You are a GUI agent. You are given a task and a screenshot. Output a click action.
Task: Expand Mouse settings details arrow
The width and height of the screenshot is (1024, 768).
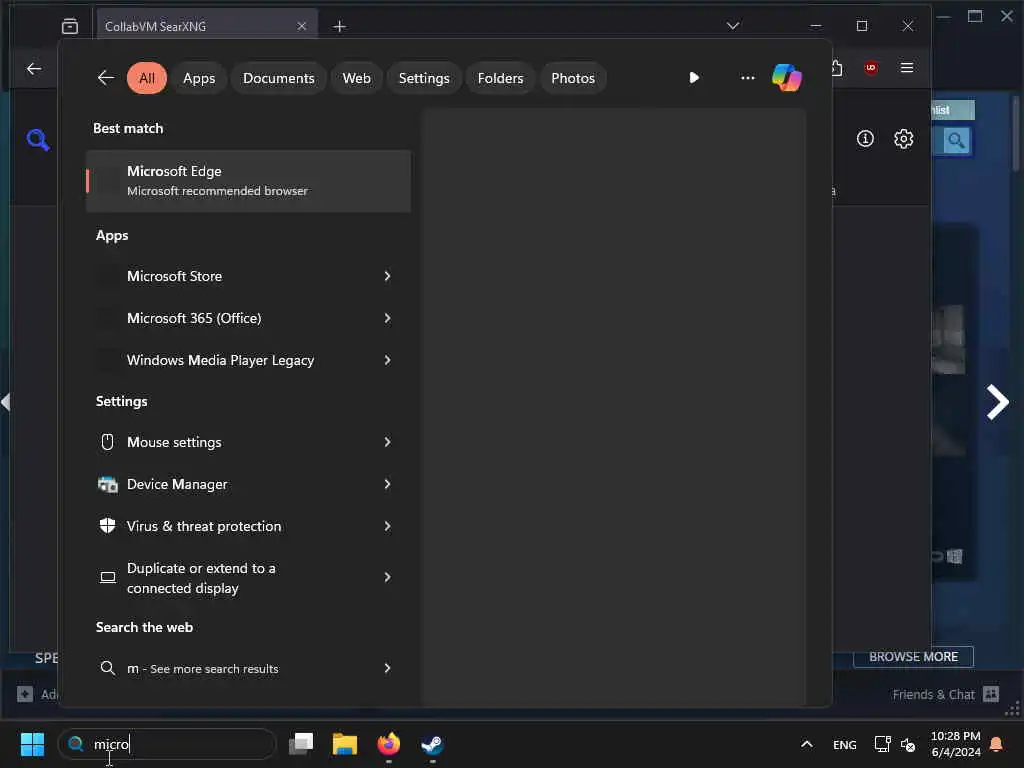(x=387, y=442)
